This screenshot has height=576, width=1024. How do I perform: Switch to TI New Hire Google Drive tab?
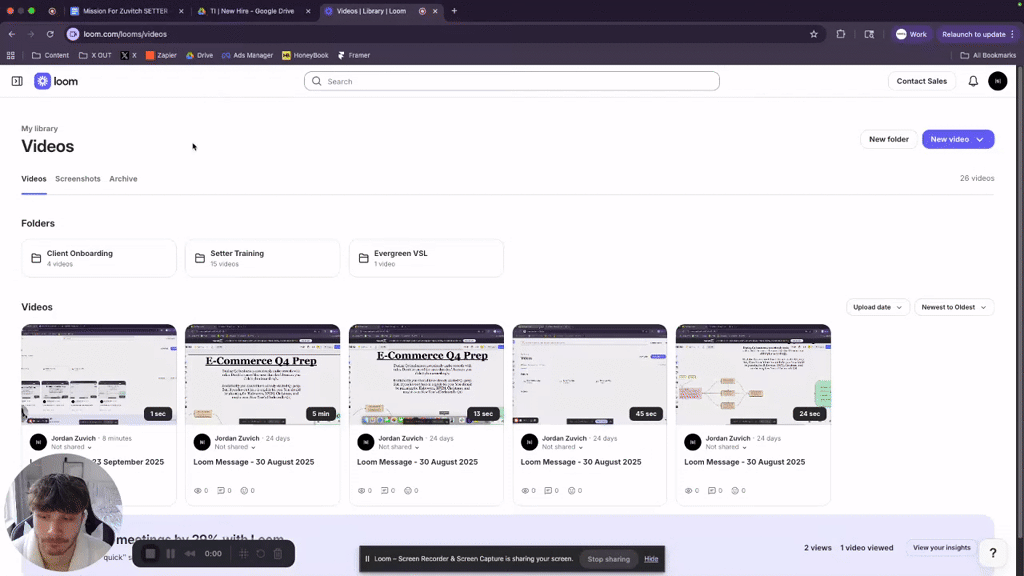coord(252,11)
